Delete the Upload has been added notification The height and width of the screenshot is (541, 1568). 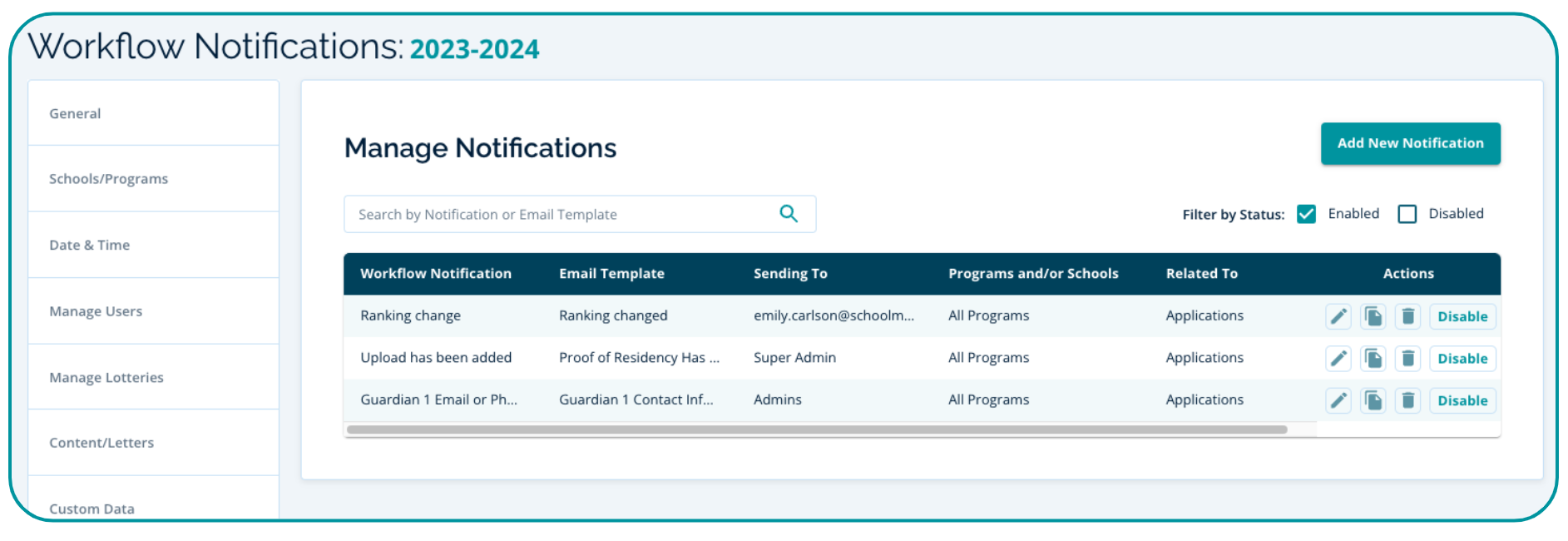(1407, 359)
